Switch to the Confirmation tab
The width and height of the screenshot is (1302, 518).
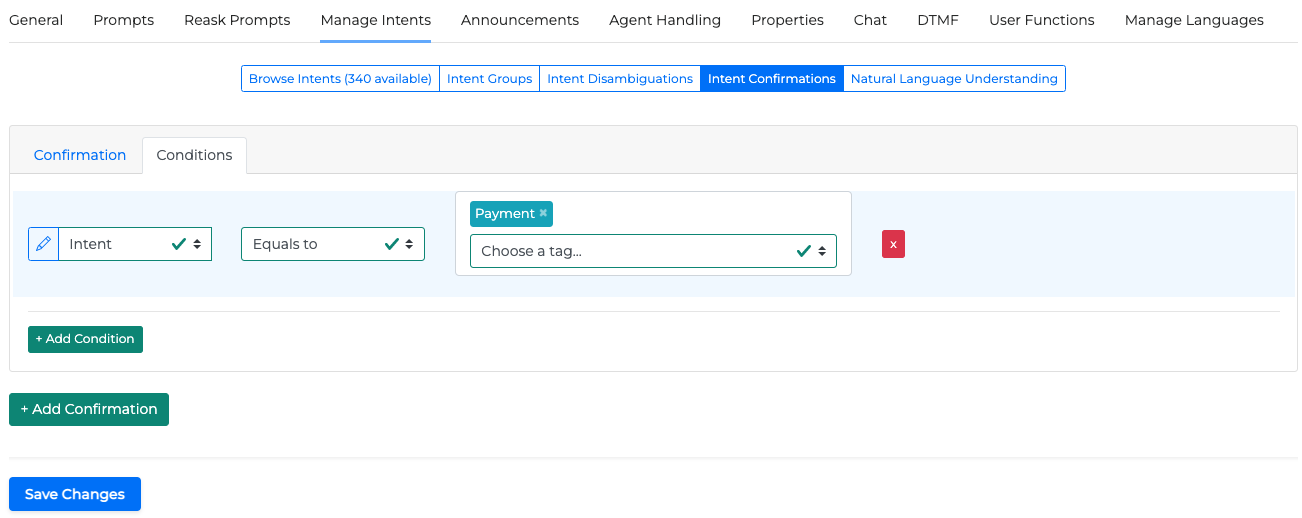point(80,155)
